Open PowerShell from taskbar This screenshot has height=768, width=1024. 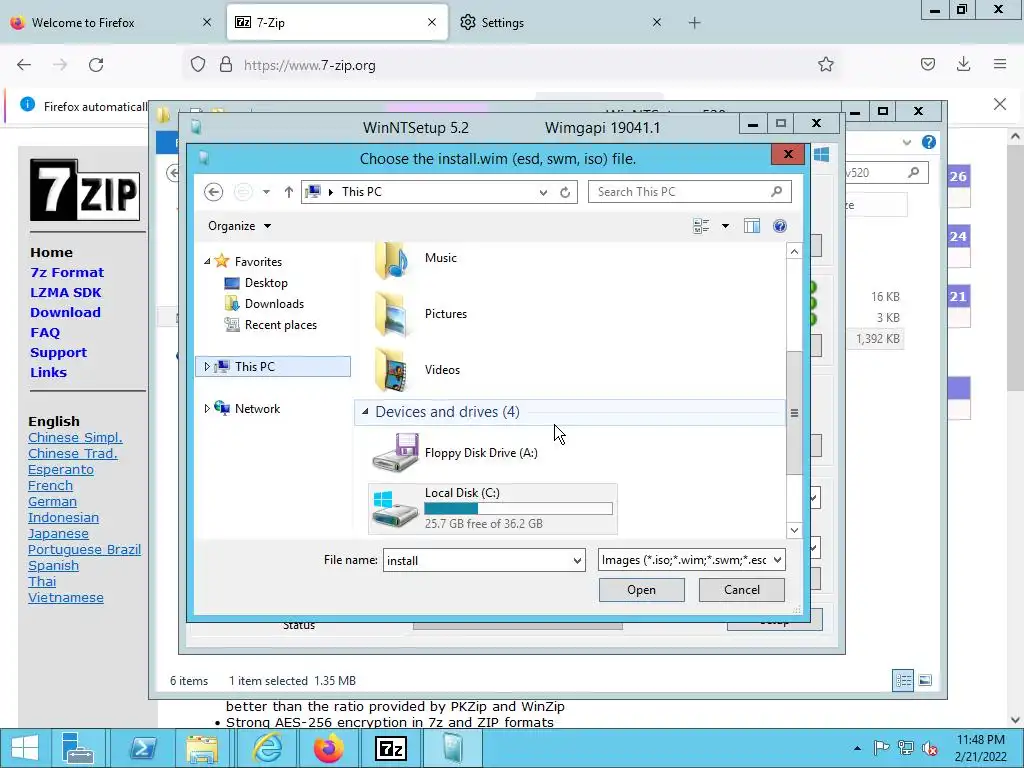point(141,748)
